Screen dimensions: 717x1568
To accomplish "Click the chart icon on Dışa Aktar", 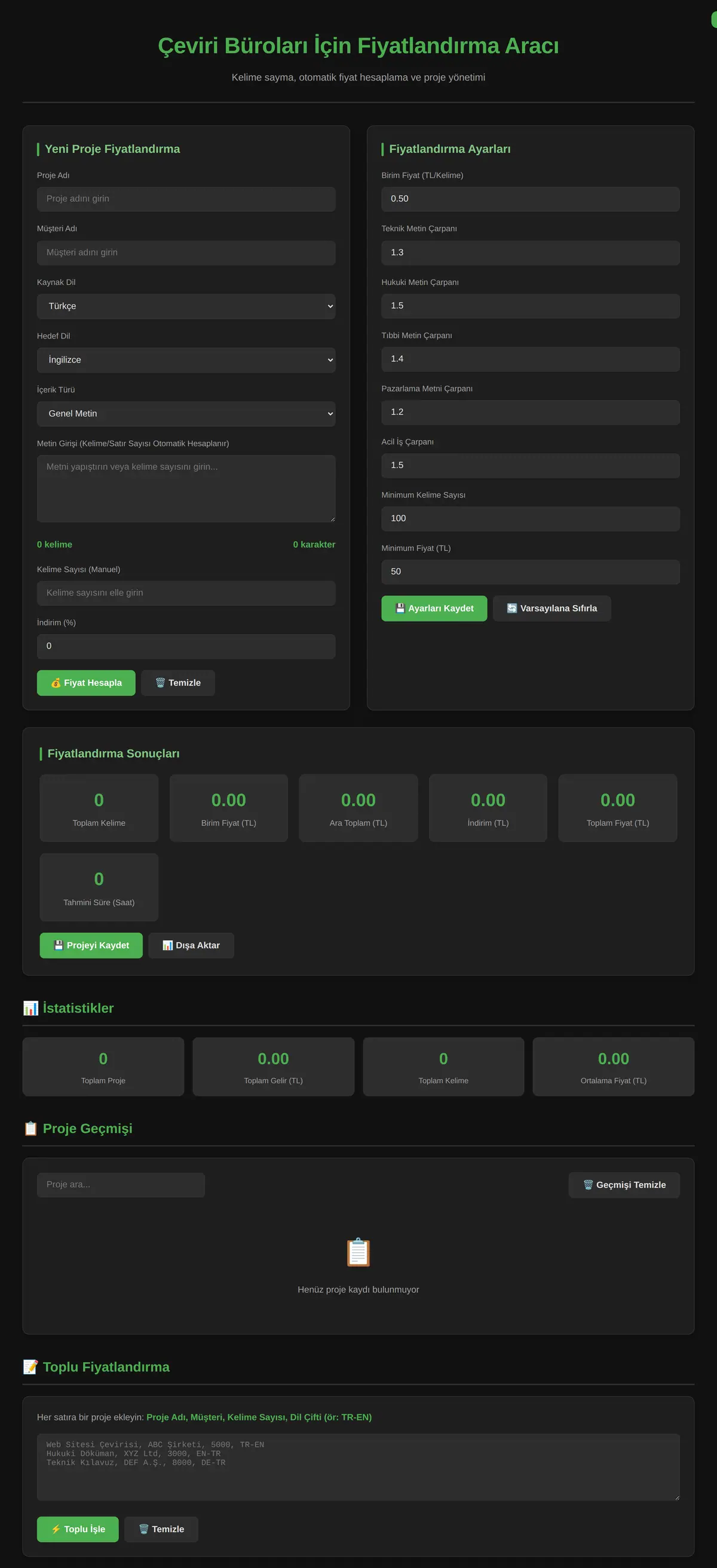I will click(x=167, y=945).
